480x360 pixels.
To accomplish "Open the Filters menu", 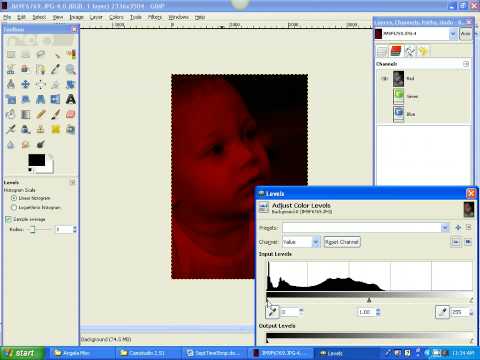I will pyautogui.click(x=155, y=17).
